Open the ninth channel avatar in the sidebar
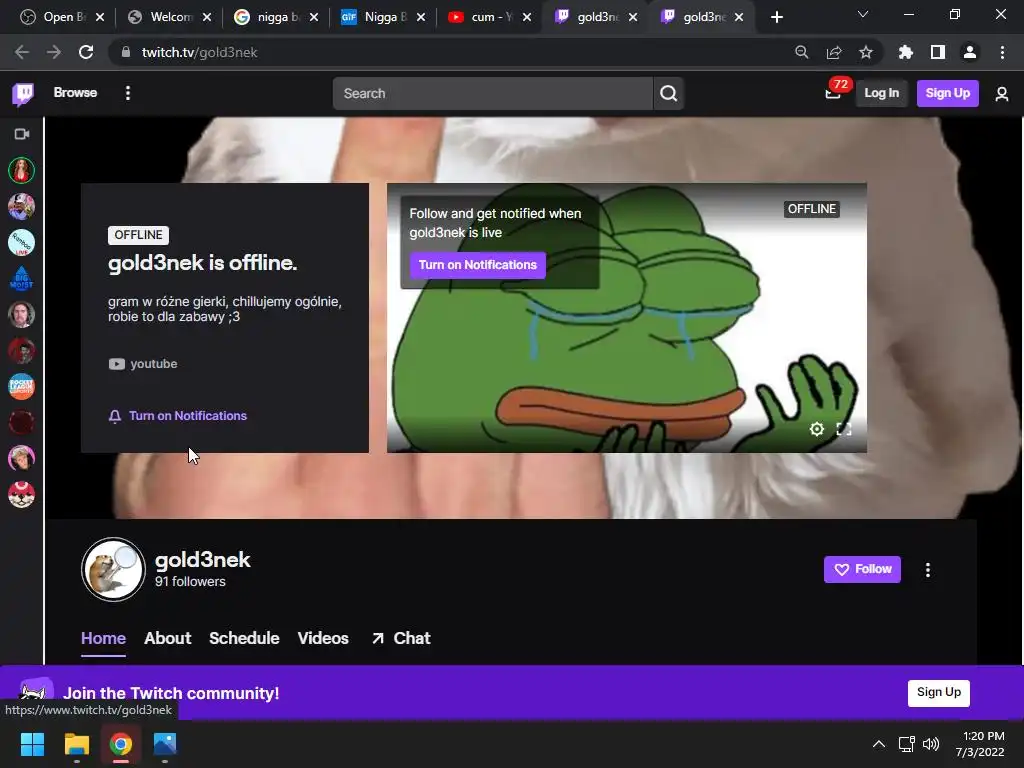 click(x=22, y=458)
